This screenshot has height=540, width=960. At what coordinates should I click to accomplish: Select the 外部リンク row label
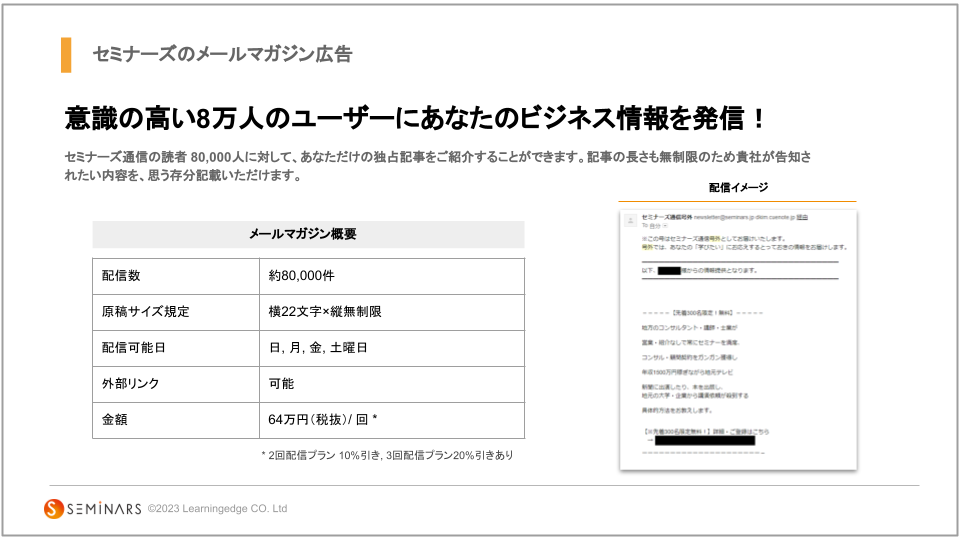click(x=176, y=384)
